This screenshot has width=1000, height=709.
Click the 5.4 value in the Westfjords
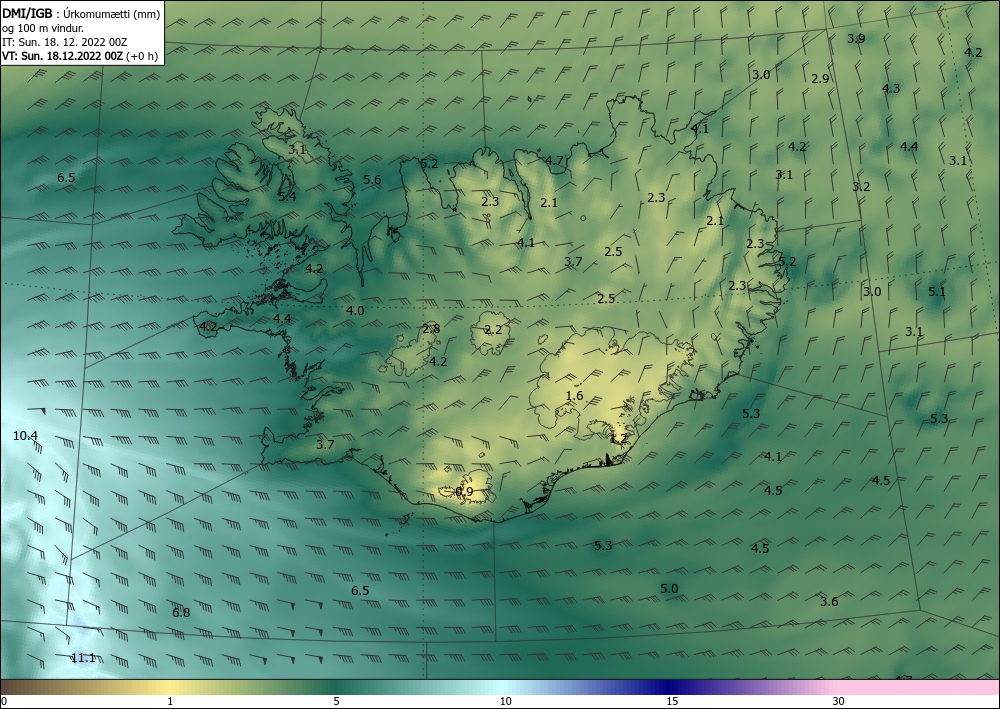point(287,196)
